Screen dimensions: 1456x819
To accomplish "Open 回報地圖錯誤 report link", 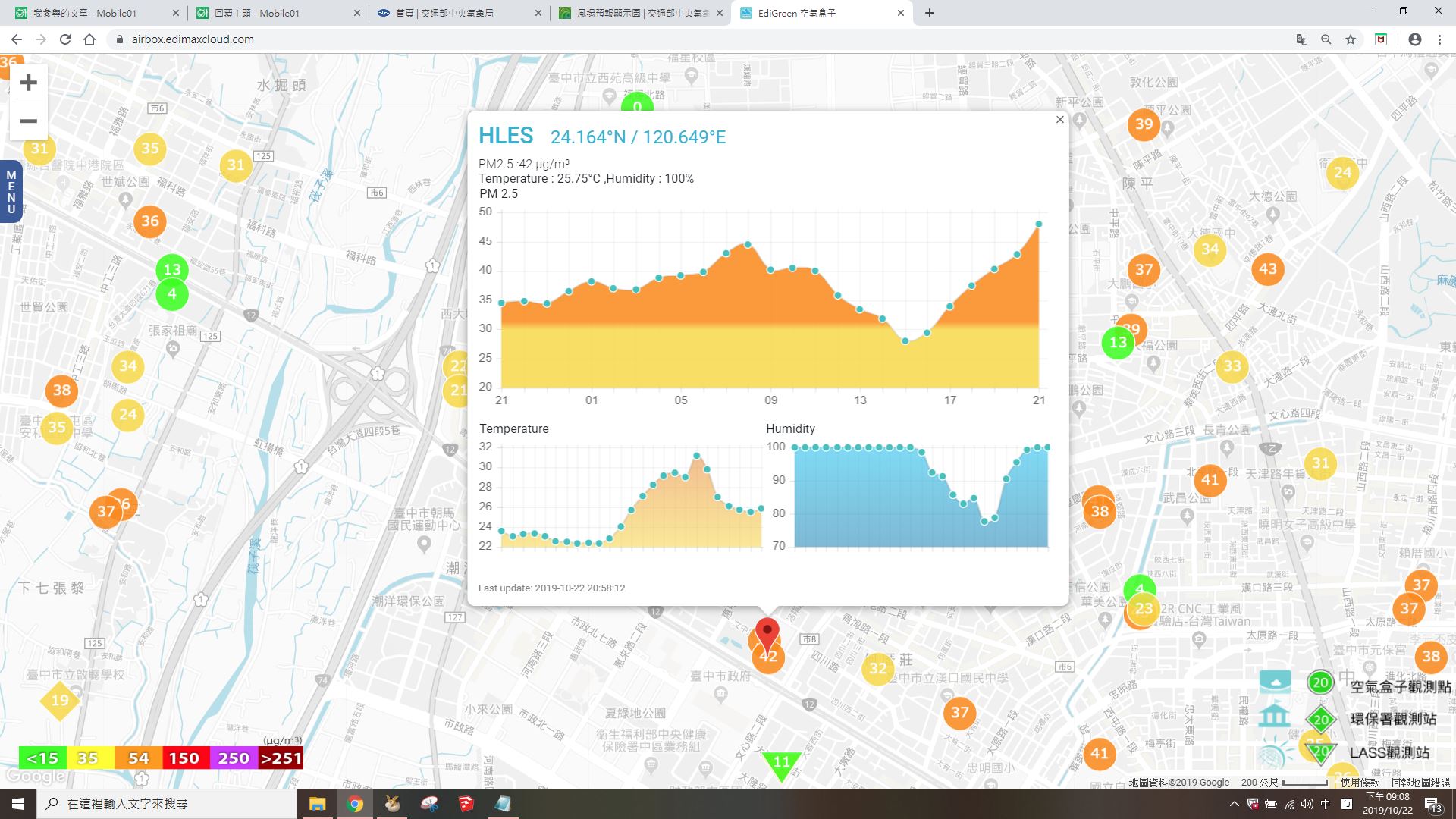I will click(1421, 783).
